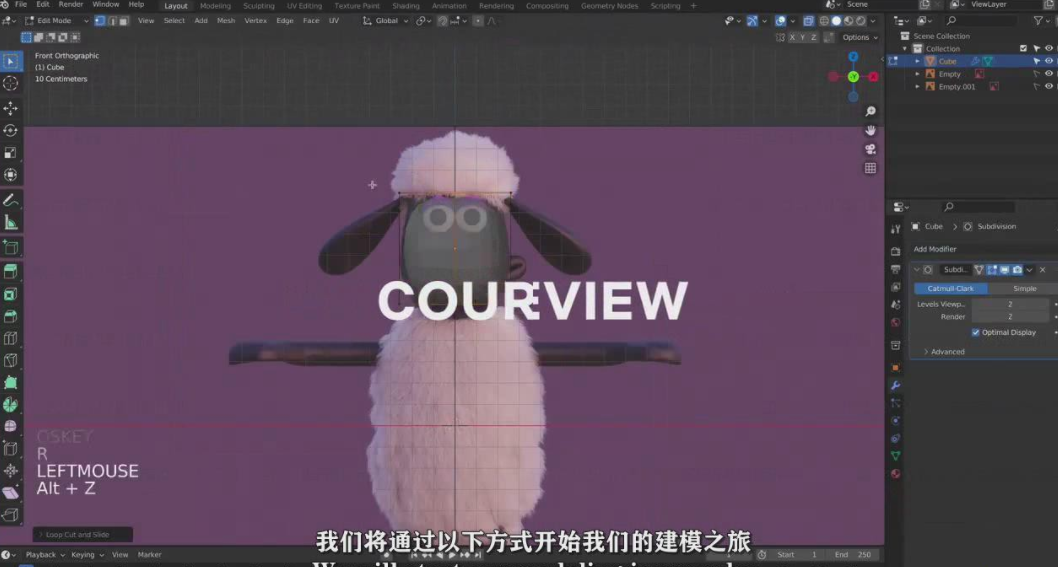Hide Empty.001 with its eye icon
Viewport: 1058px width, 567px height.
(x=1049, y=86)
